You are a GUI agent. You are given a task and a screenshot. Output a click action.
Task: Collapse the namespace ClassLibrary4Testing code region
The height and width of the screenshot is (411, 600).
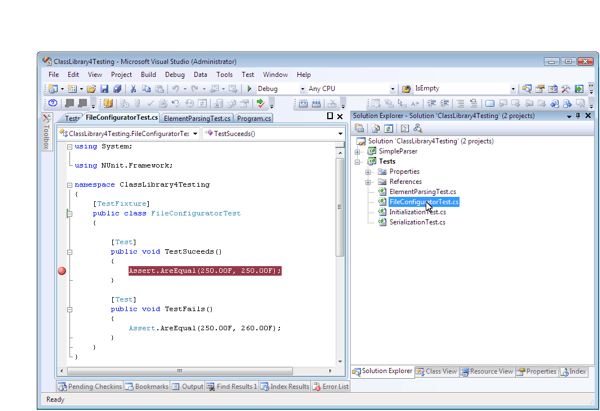70,185
